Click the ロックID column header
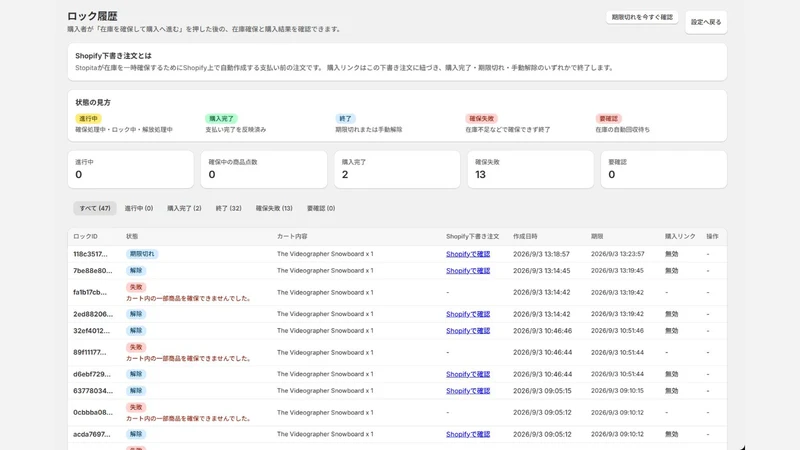Viewport: 800px width, 450px height. click(x=85, y=237)
